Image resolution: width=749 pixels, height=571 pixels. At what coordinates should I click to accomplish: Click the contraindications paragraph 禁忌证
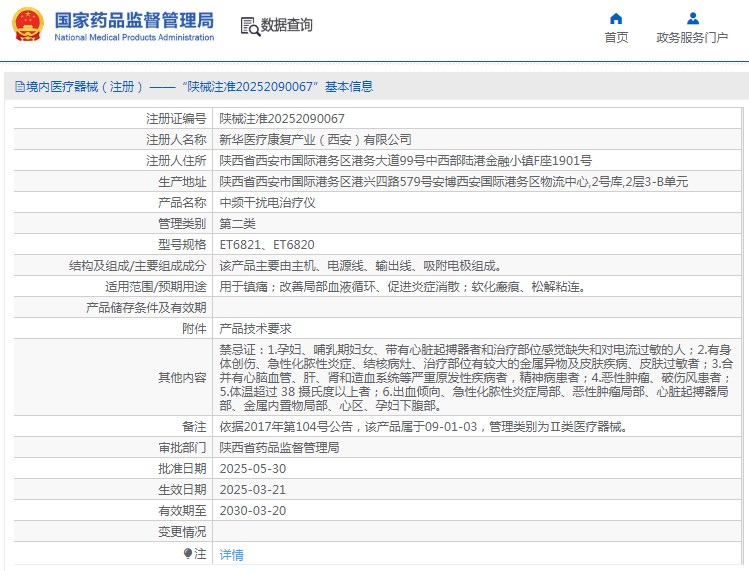coord(476,377)
